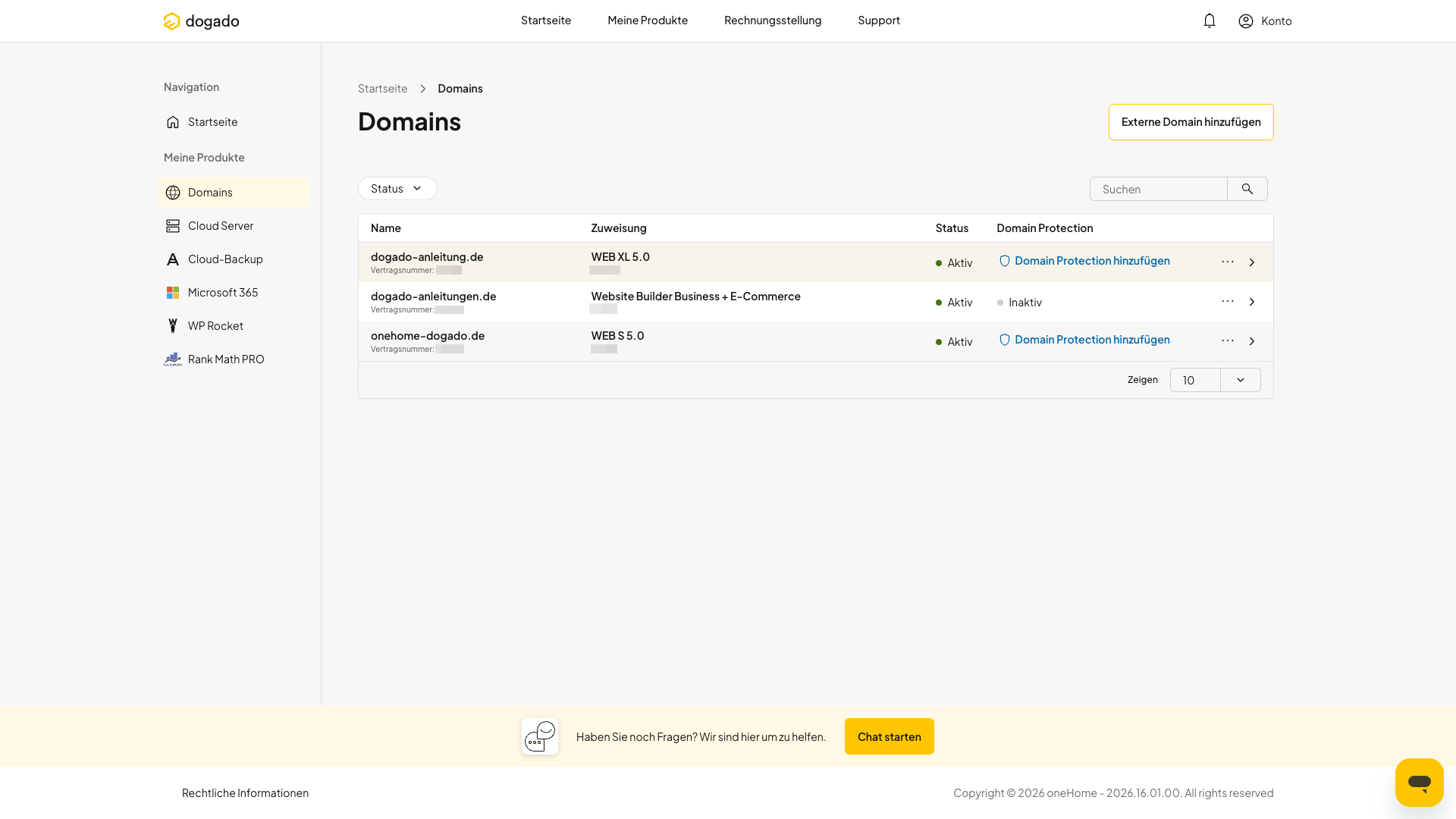Open details arrow for dogado-anleitung.de
The width and height of the screenshot is (1456, 819).
click(x=1252, y=262)
